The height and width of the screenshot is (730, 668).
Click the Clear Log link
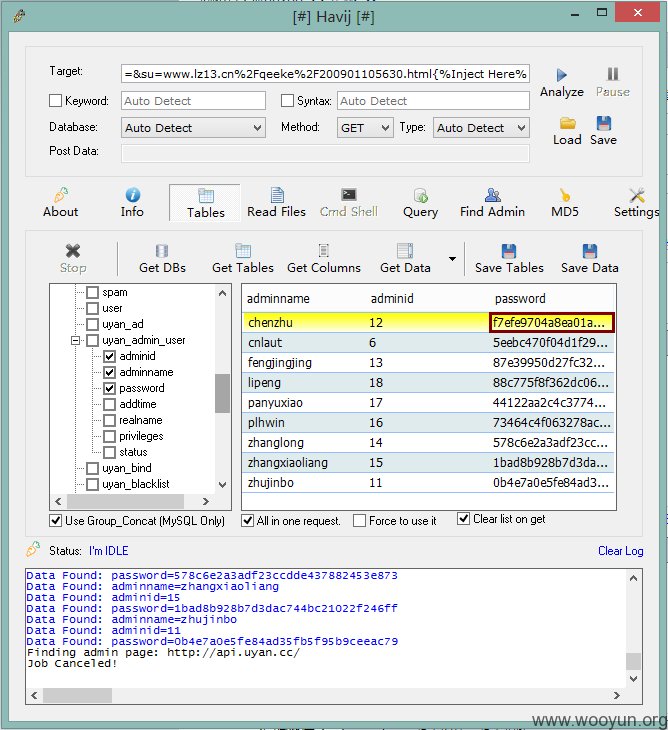tap(620, 551)
